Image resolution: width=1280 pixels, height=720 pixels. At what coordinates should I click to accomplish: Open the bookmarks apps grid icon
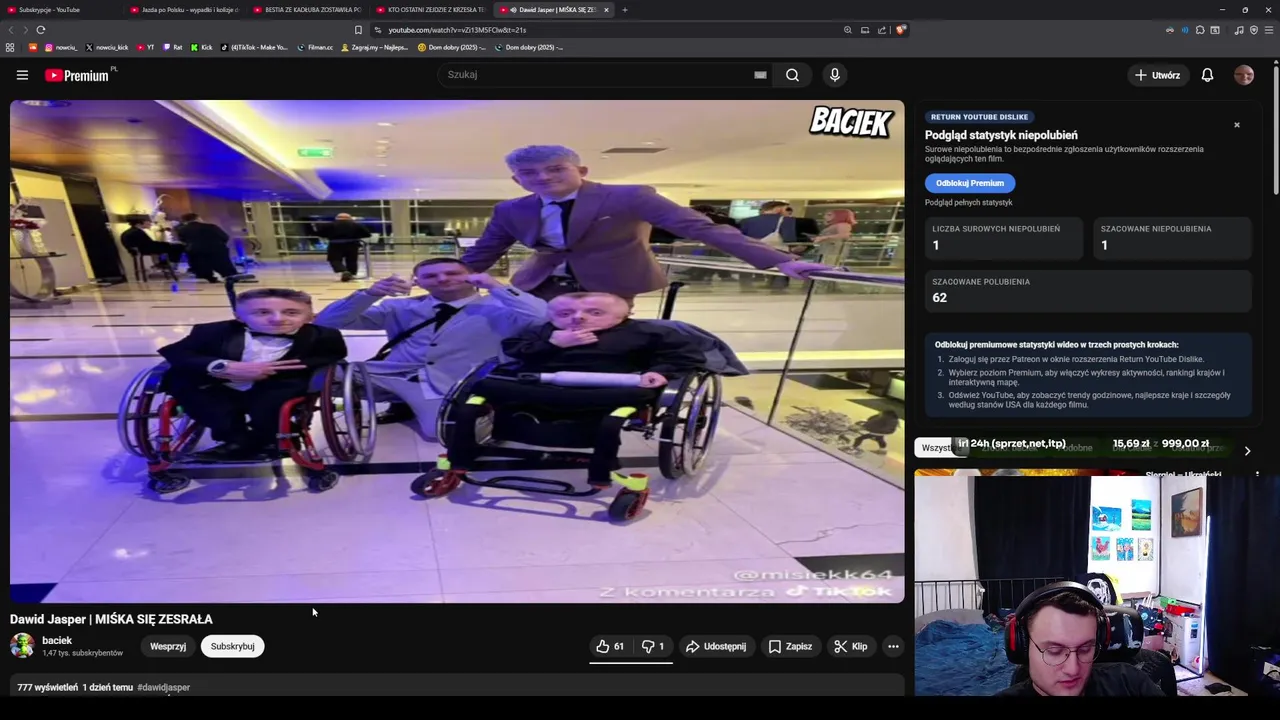point(10,47)
